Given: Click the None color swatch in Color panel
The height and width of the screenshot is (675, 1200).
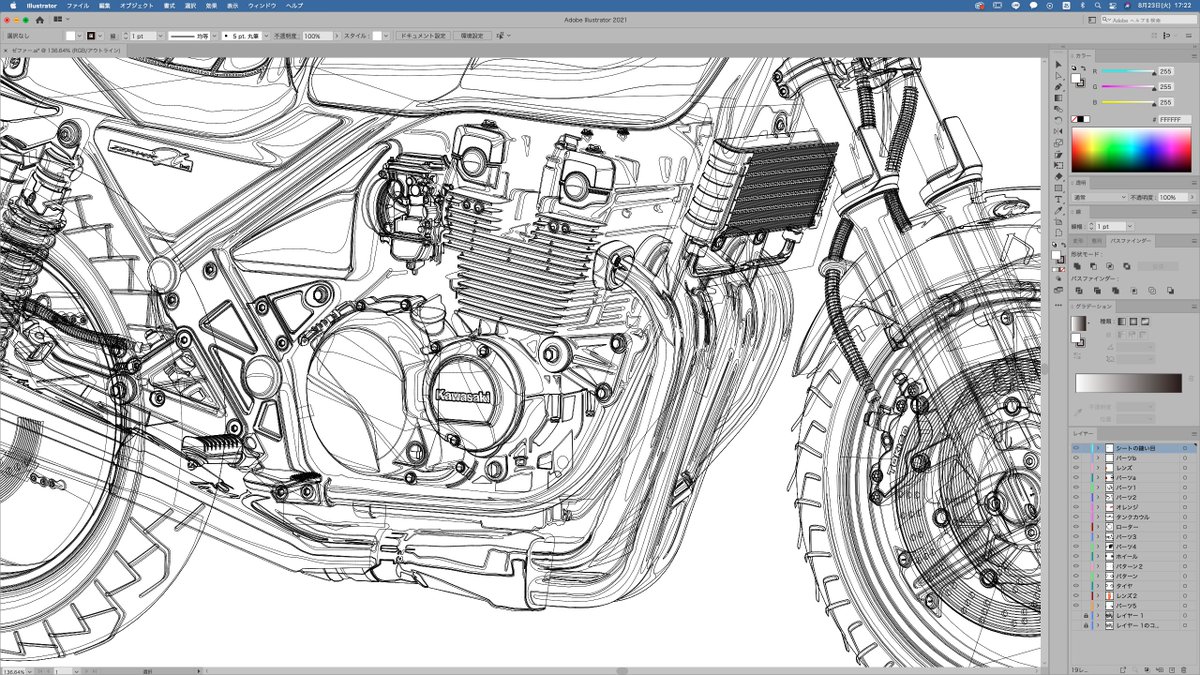Looking at the screenshot, I should click(x=1076, y=119).
